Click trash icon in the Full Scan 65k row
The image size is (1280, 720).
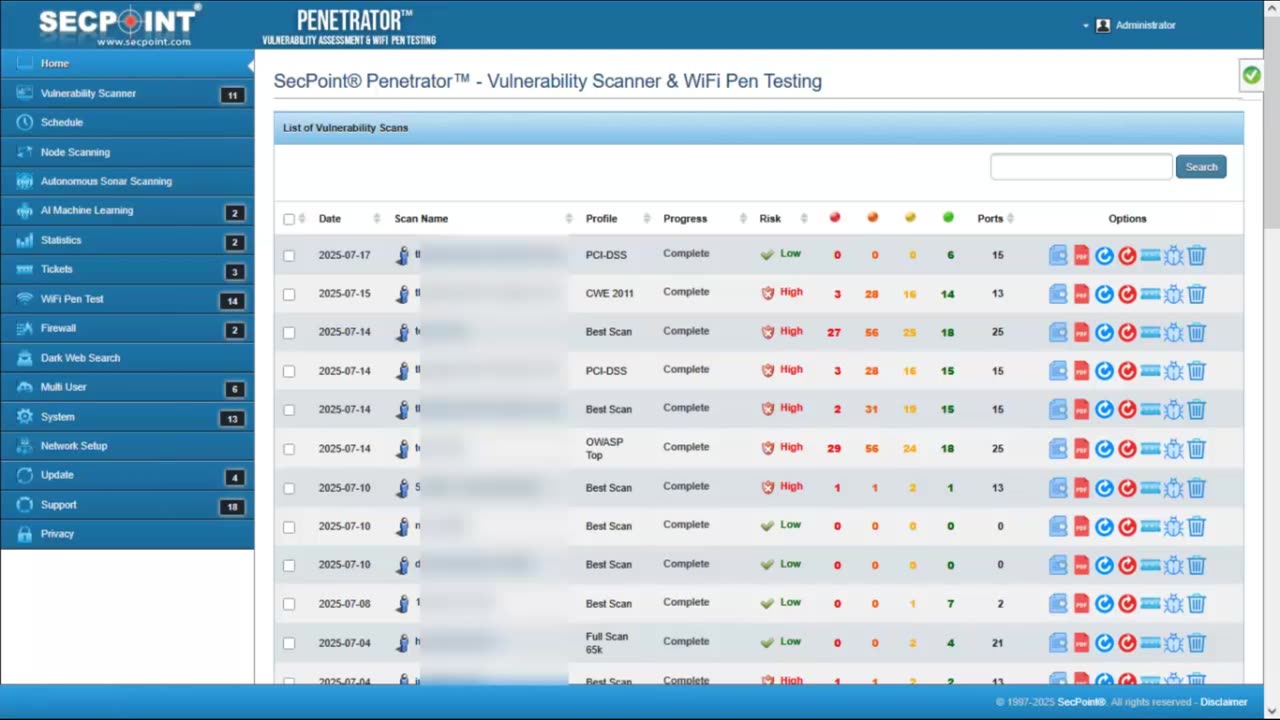coord(1197,643)
